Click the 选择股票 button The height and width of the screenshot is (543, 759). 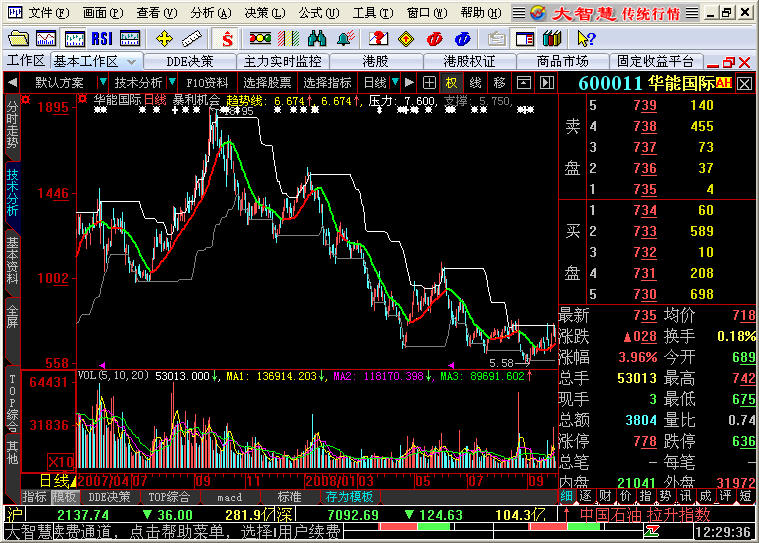[x=267, y=83]
